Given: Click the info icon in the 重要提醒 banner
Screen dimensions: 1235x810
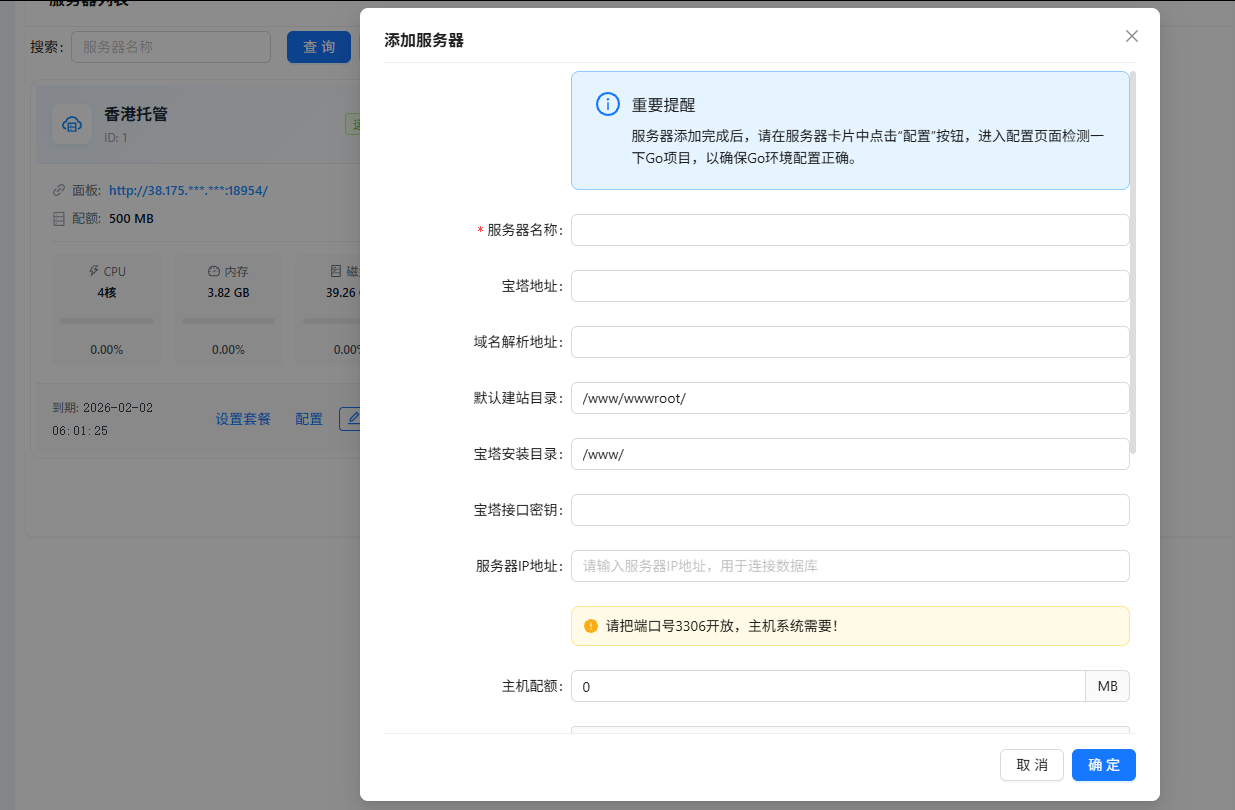Looking at the screenshot, I should [607, 104].
